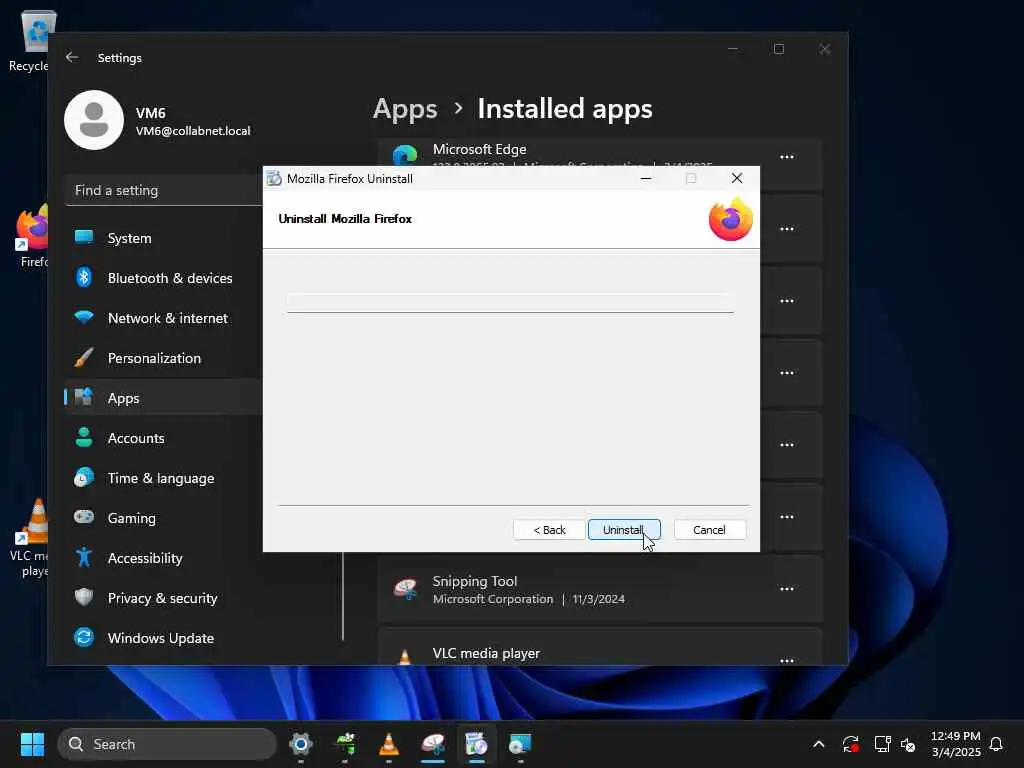The height and width of the screenshot is (768, 1024).
Task: Open more options for Snipping Tool
Action: pyautogui.click(x=787, y=588)
